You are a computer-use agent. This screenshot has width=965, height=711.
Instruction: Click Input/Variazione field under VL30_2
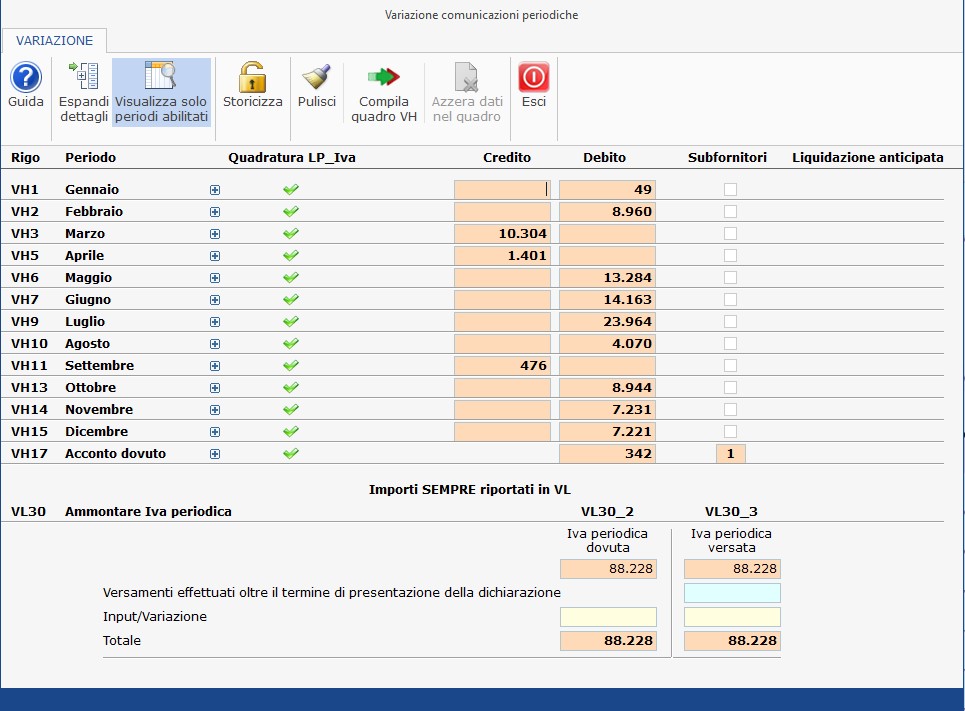click(608, 617)
